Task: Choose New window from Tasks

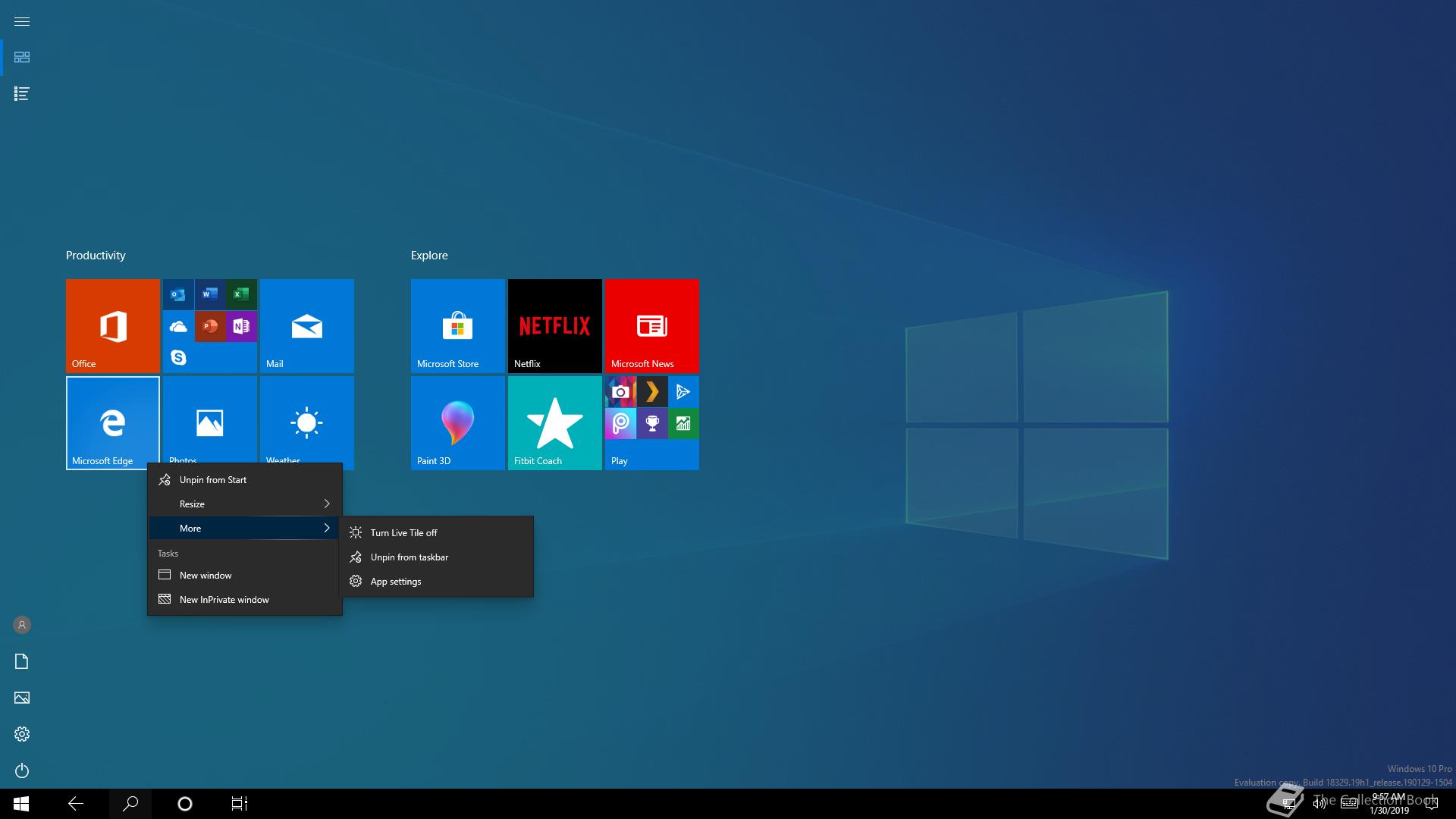Action: pyautogui.click(x=244, y=575)
